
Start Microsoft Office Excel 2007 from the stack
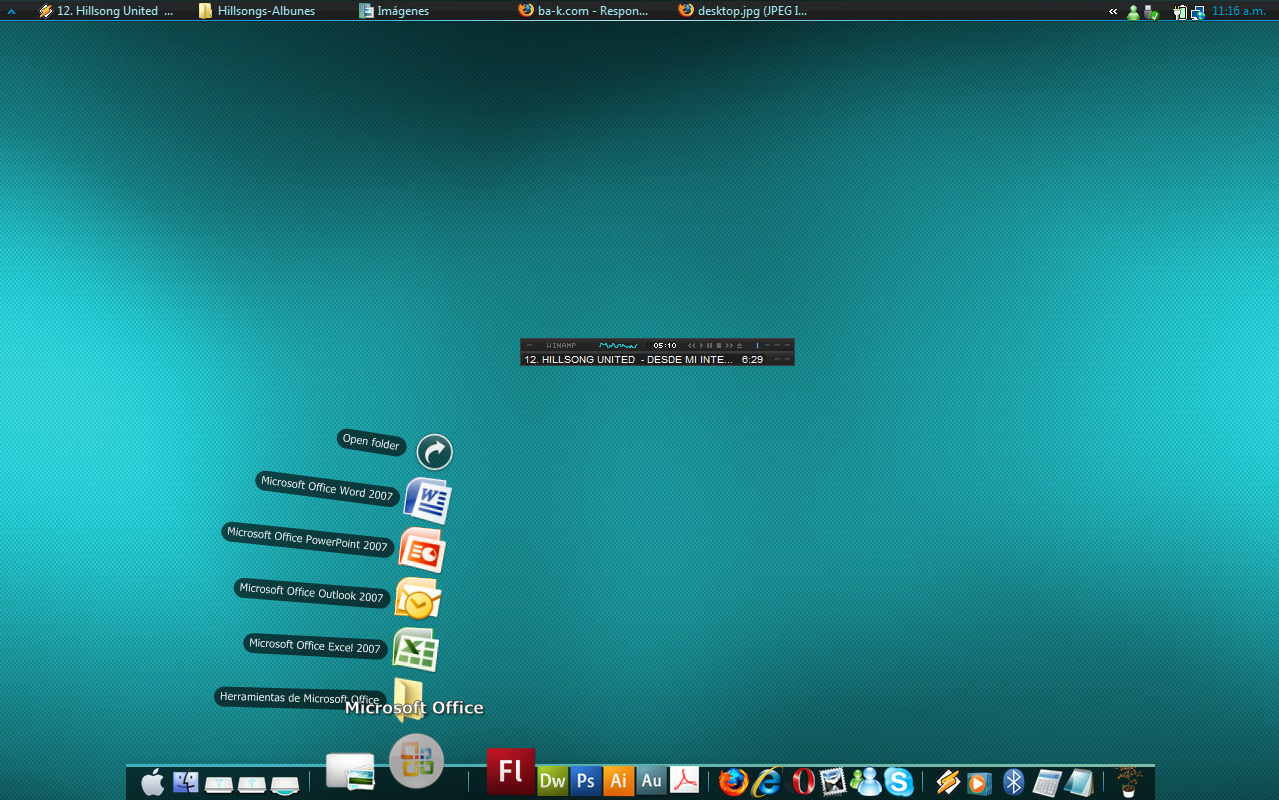(415, 649)
